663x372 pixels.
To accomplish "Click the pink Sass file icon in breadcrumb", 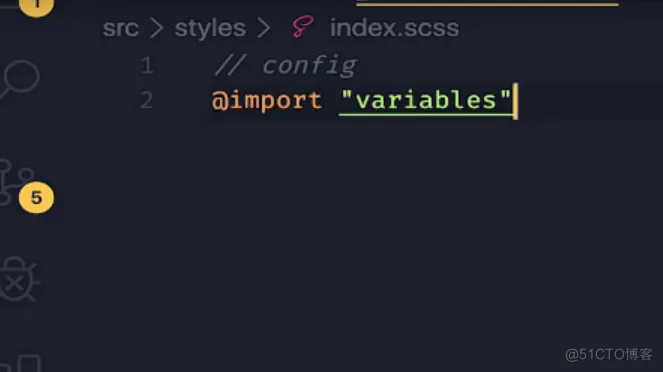I will (x=302, y=27).
